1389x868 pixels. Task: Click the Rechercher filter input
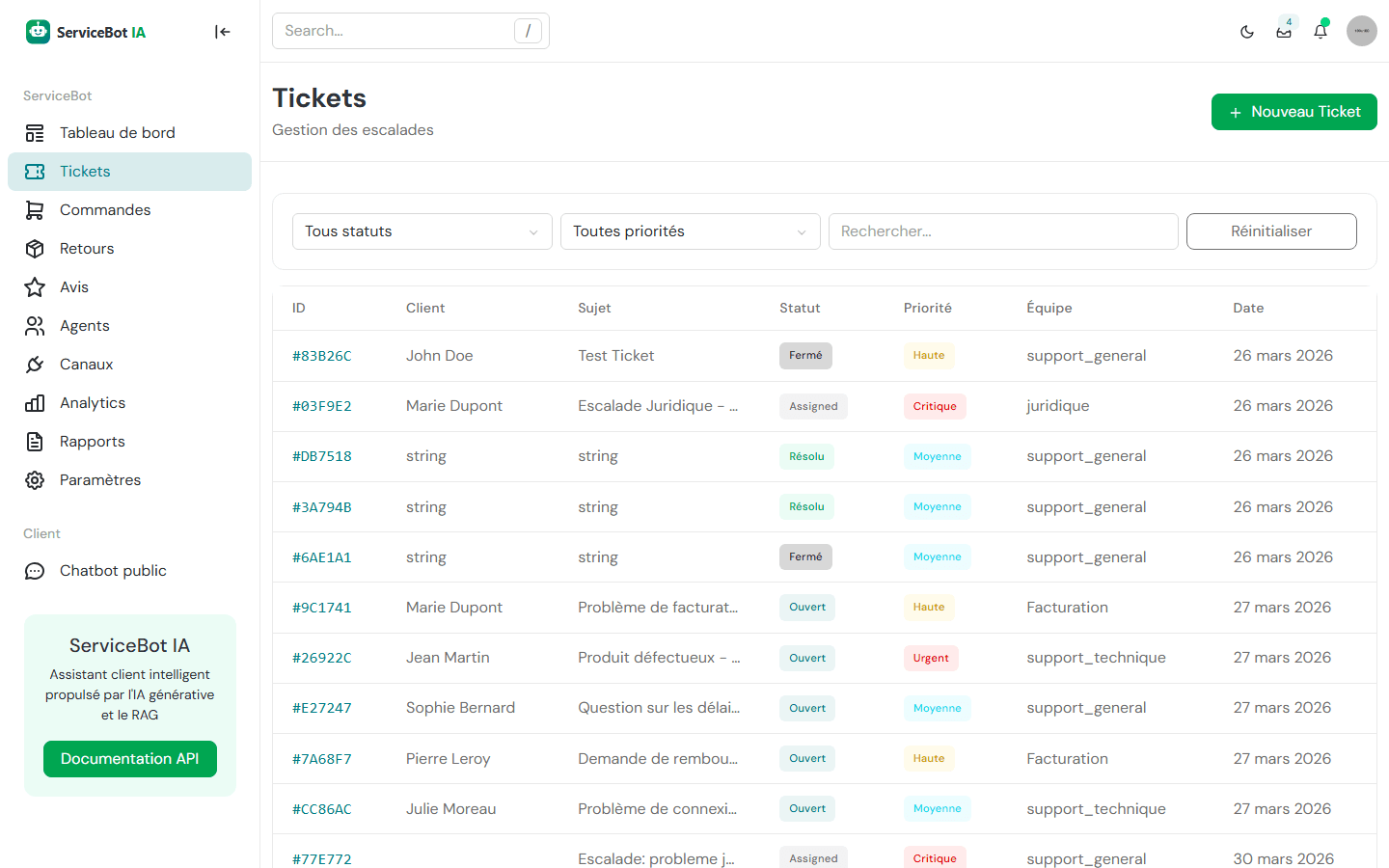(1003, 231)
